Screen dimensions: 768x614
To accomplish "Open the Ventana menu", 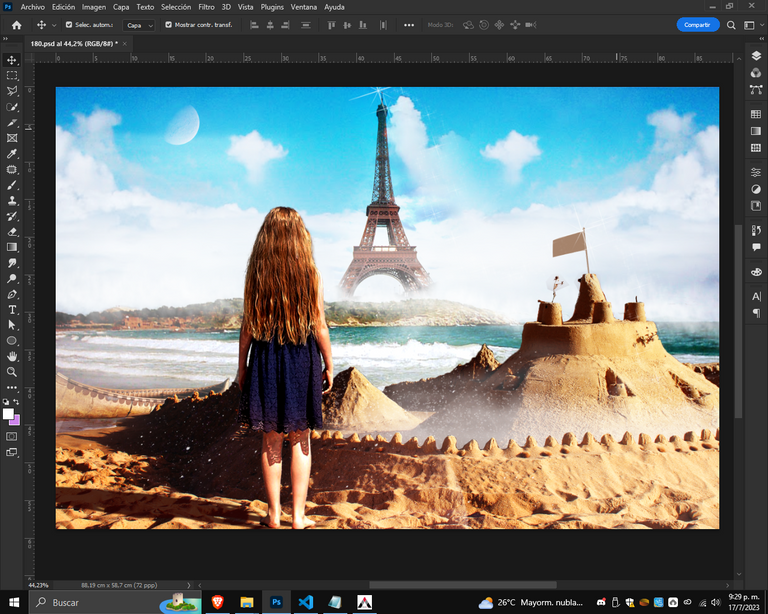I will pos(304,7).
